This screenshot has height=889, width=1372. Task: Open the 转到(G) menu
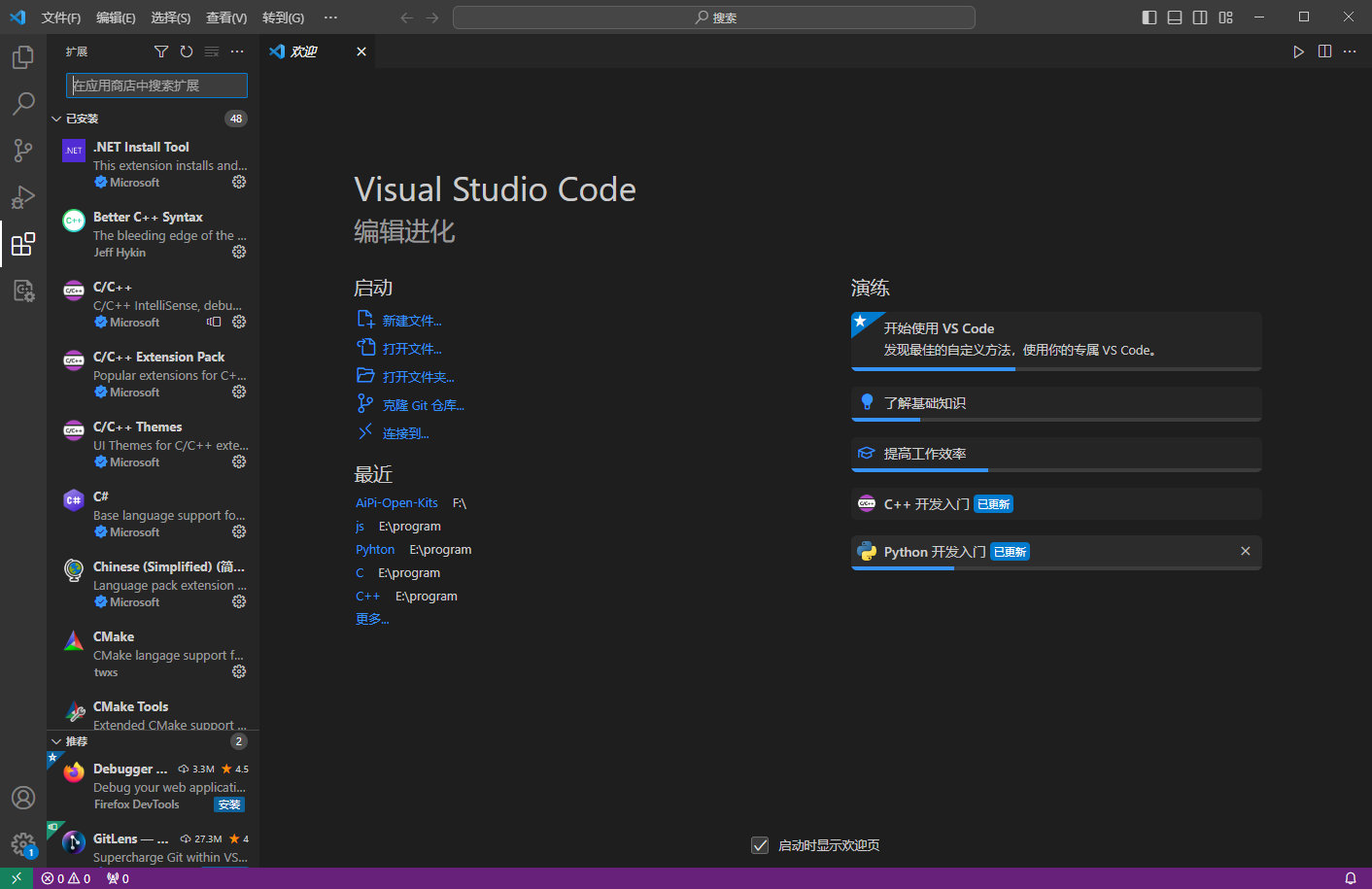(283, 17)
